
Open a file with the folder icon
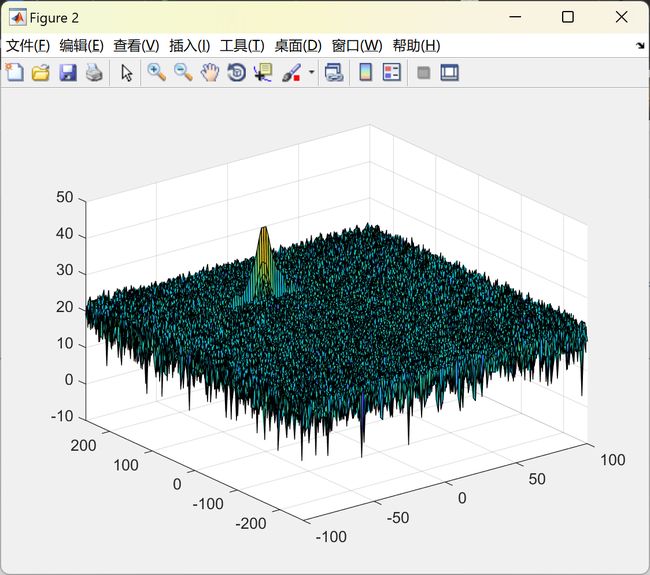click(x=41, y=73)
